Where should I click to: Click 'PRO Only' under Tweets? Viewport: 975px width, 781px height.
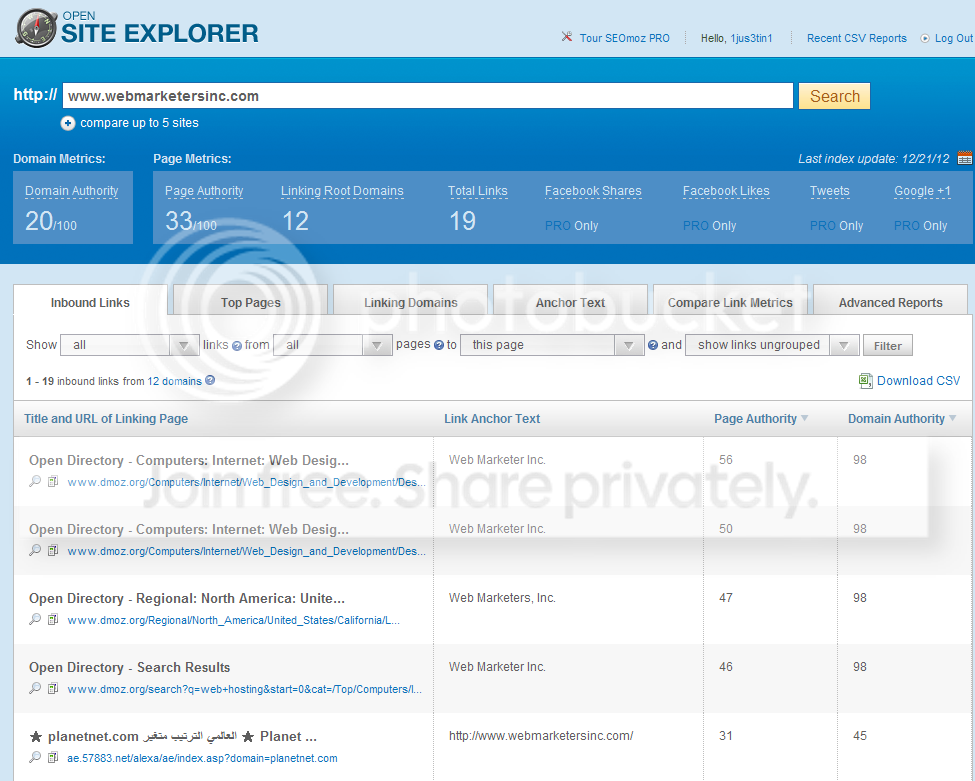pos(836,226)
